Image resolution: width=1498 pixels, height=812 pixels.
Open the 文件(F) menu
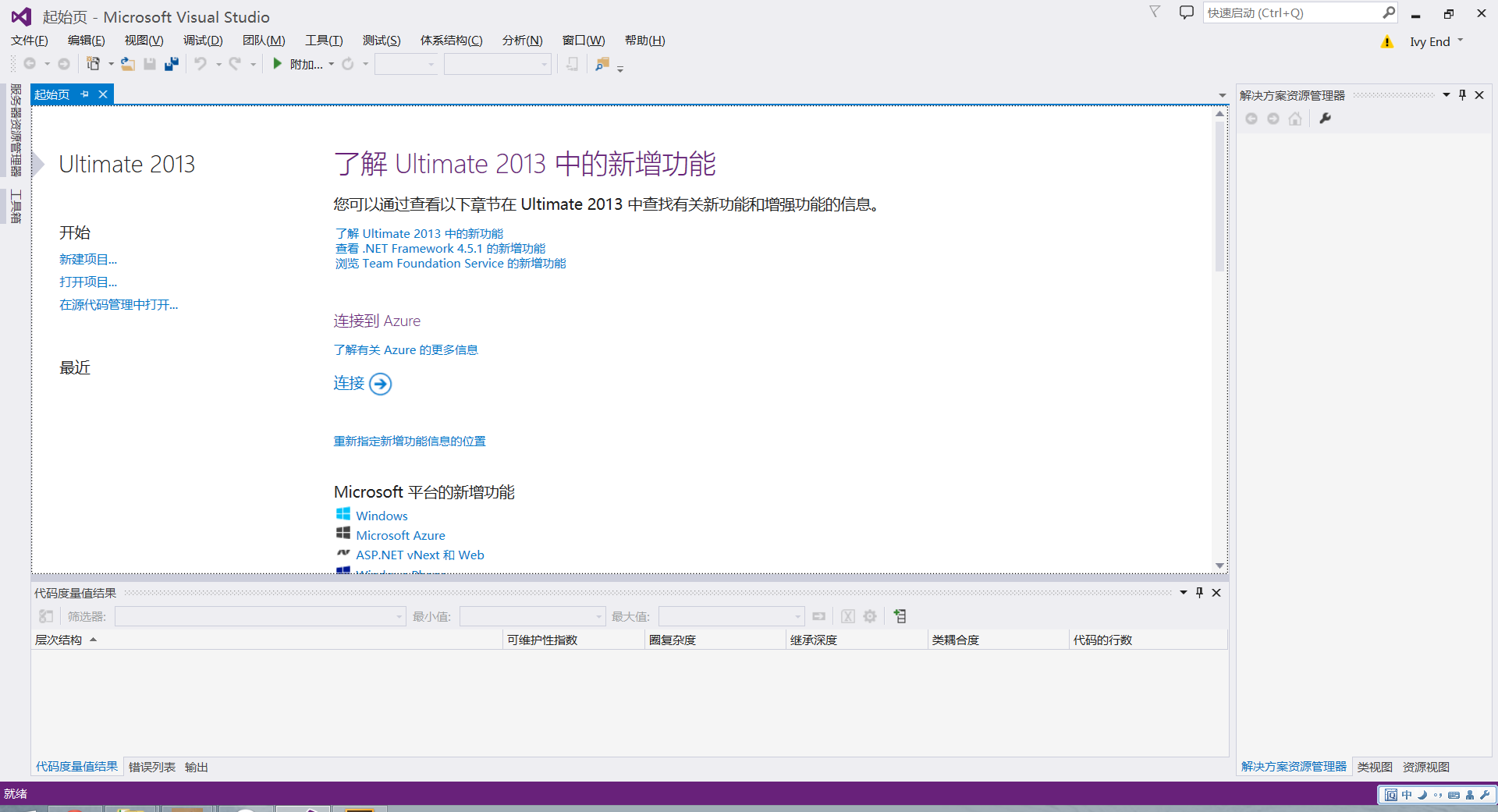tap(30, 41)
